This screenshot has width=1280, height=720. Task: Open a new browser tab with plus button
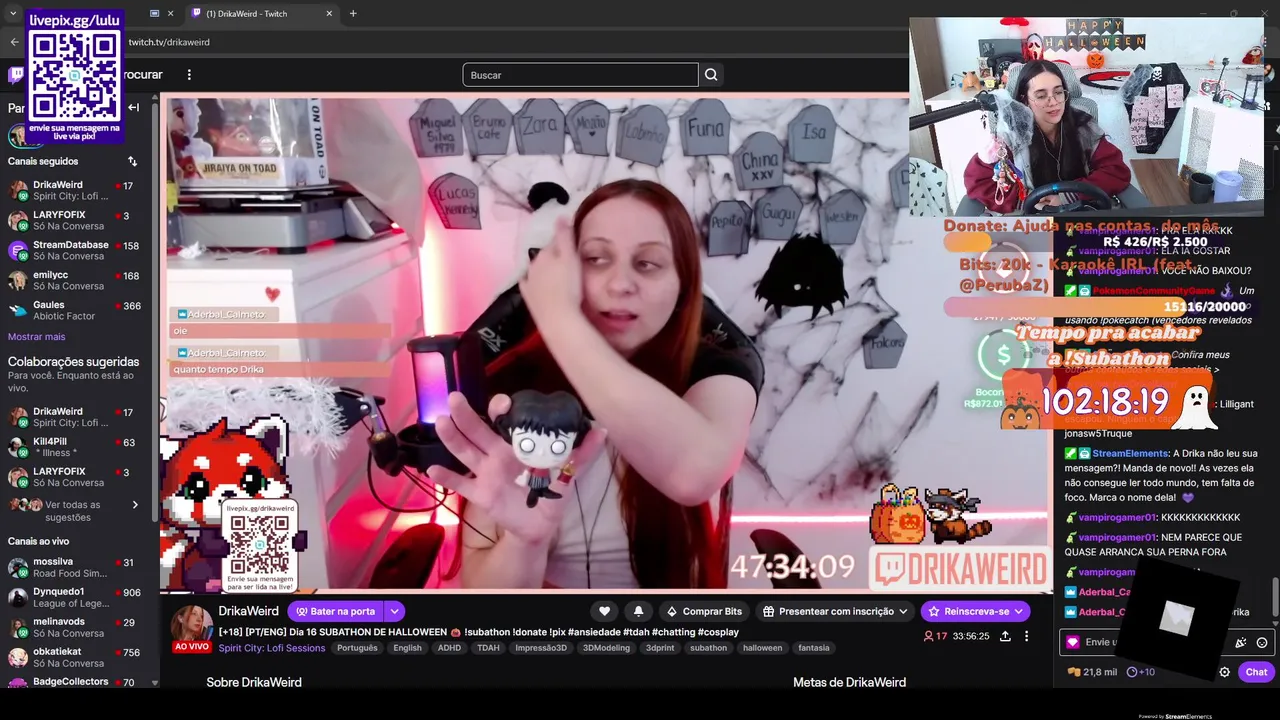[x=353, y=13]
